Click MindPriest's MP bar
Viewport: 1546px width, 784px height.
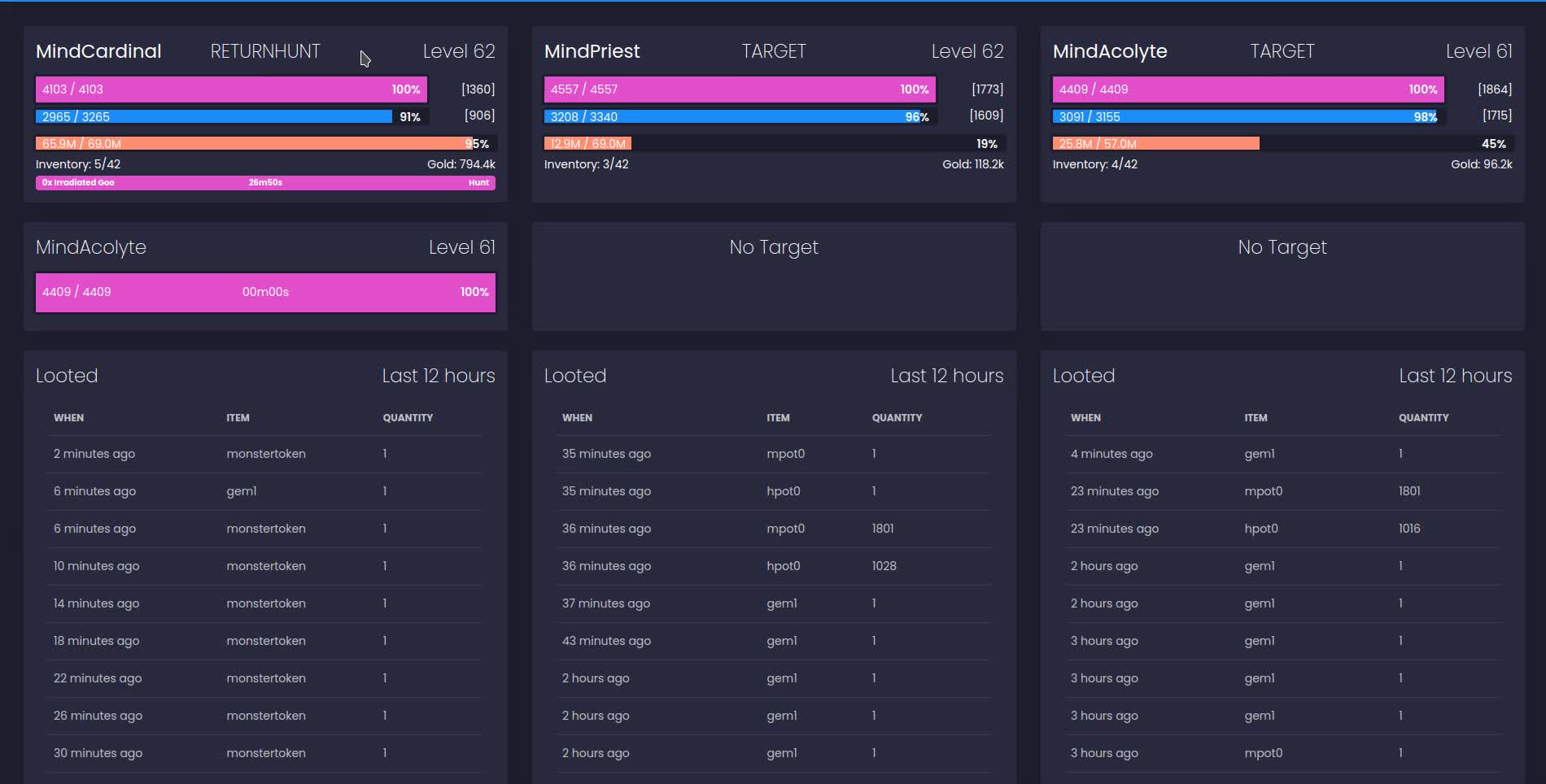pos(739,117)
